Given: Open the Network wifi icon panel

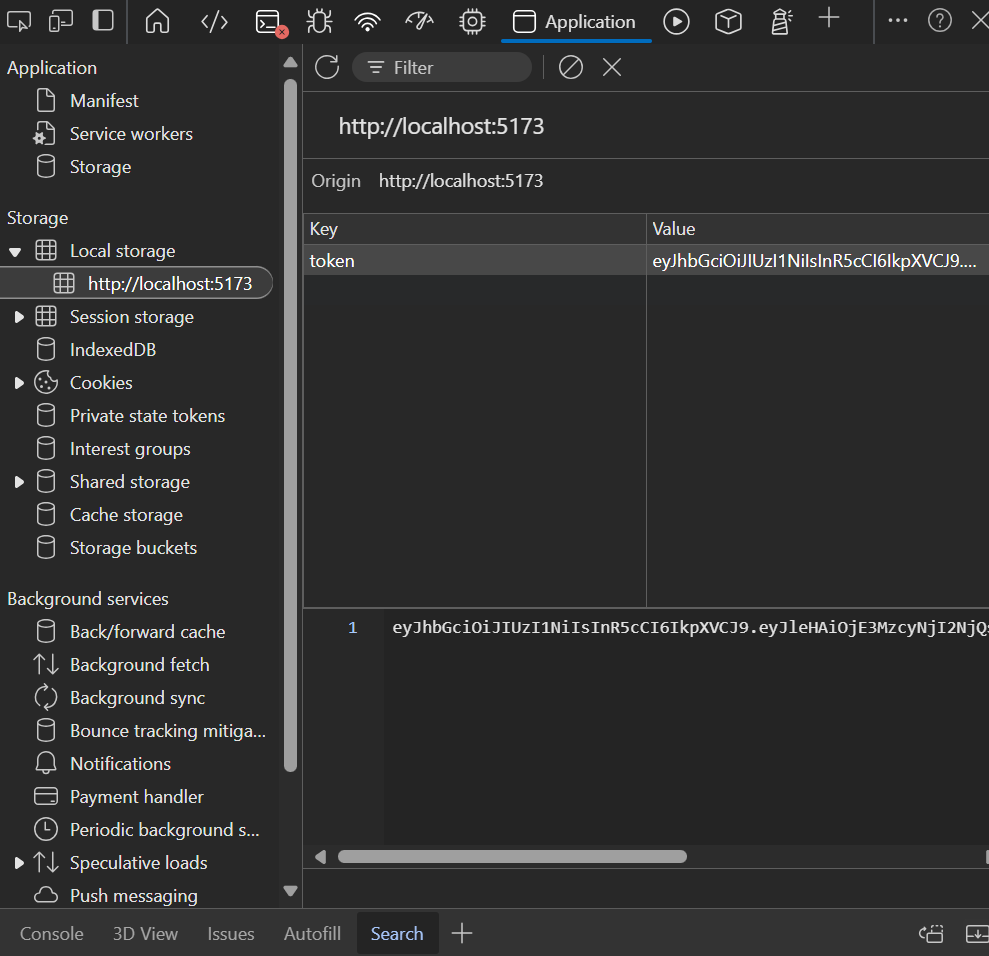Looking at the screenshot, I should (369, 21).
